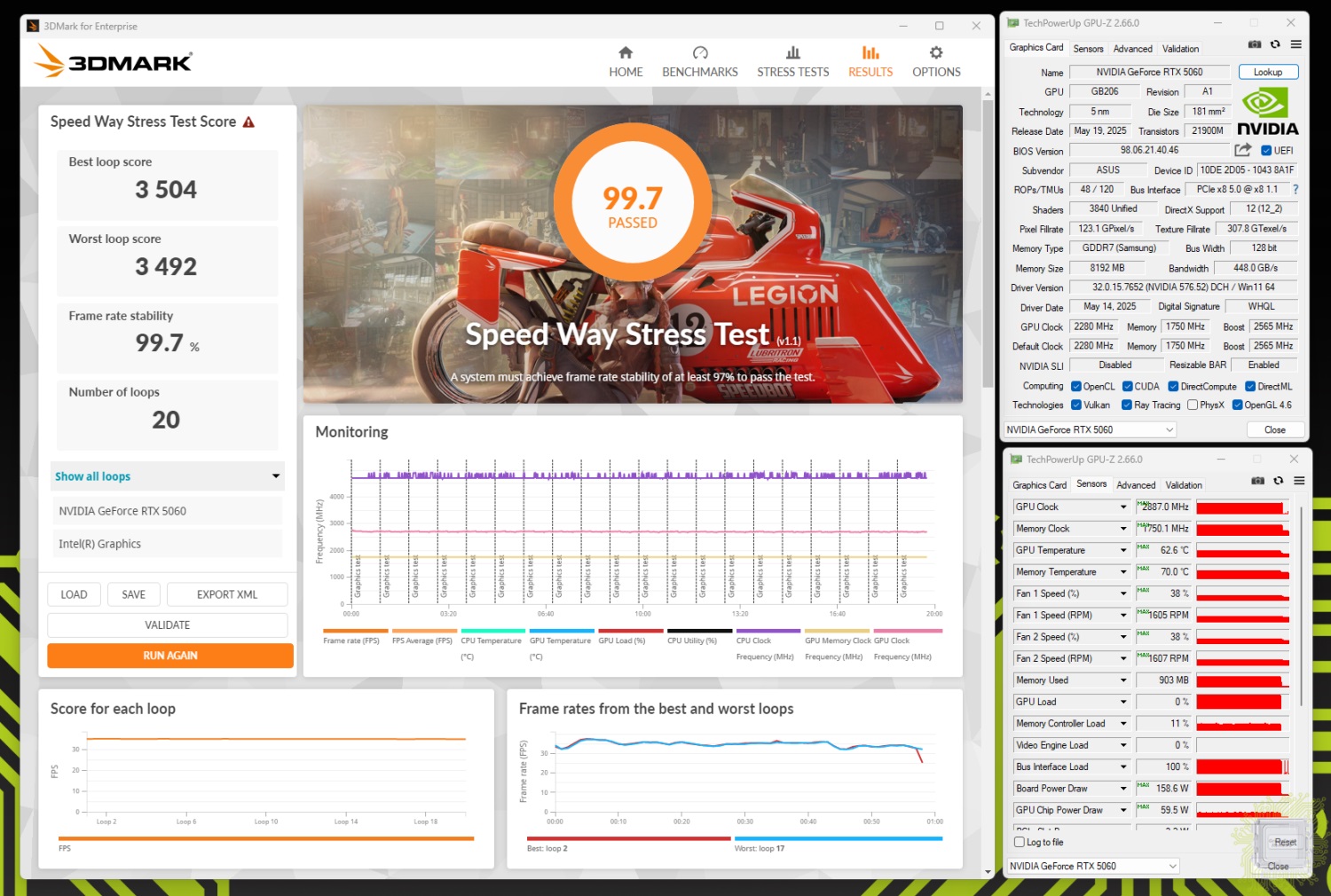Image resolution: width=1331 pixels, height=896 pixels.
Task: Take screenshot in upper GPU-Z window
Action: tap(1255, 44)
